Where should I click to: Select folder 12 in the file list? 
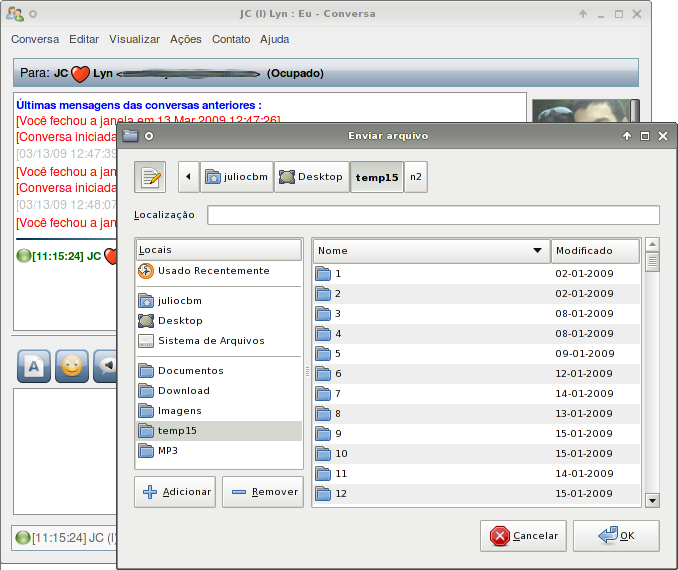point(477,493)
